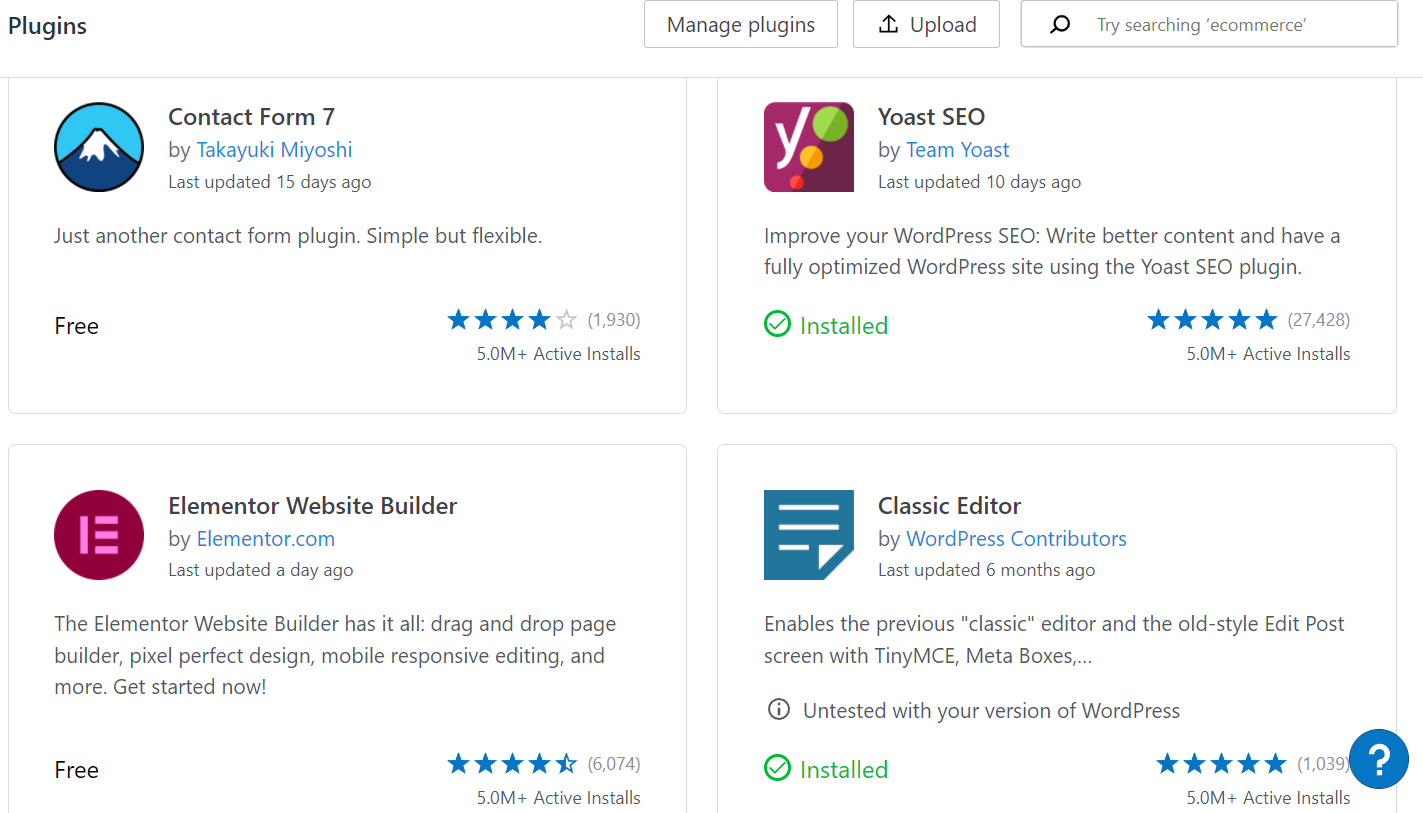Screen dimensions: 1423x813
Task: Click the Plugins page heading
Action: pos(47,26)
